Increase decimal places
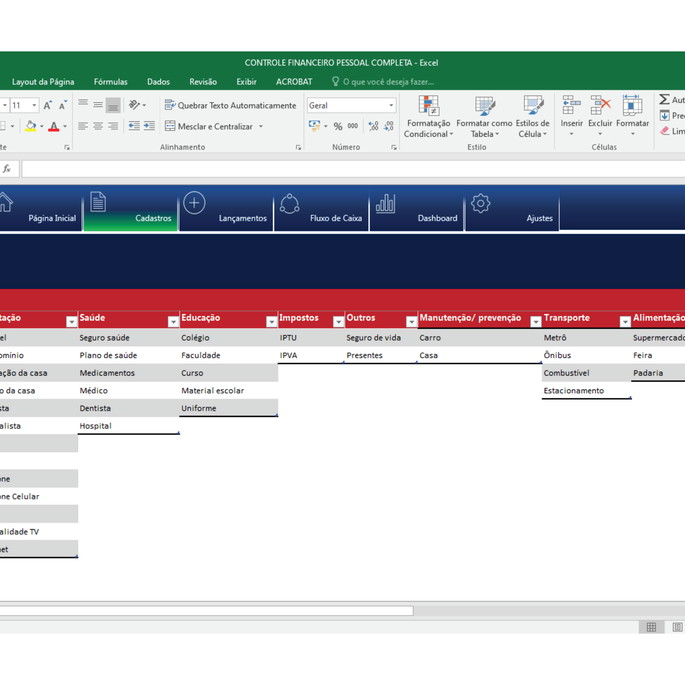 (x=373, y=126)
